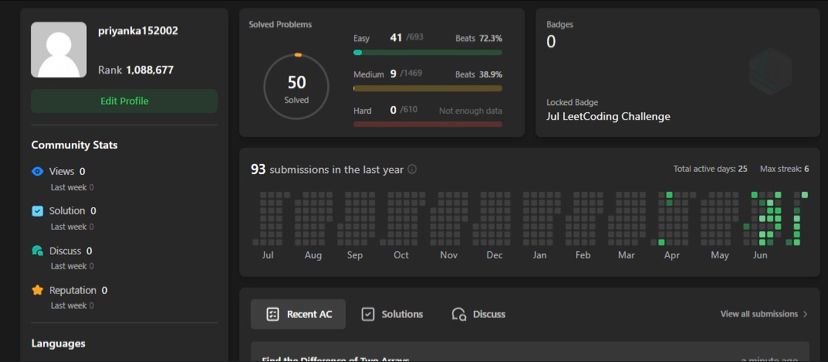Screen dimensions: 828x362
Task: Click the orange Reputation star icon
Action: click(37, 290)
